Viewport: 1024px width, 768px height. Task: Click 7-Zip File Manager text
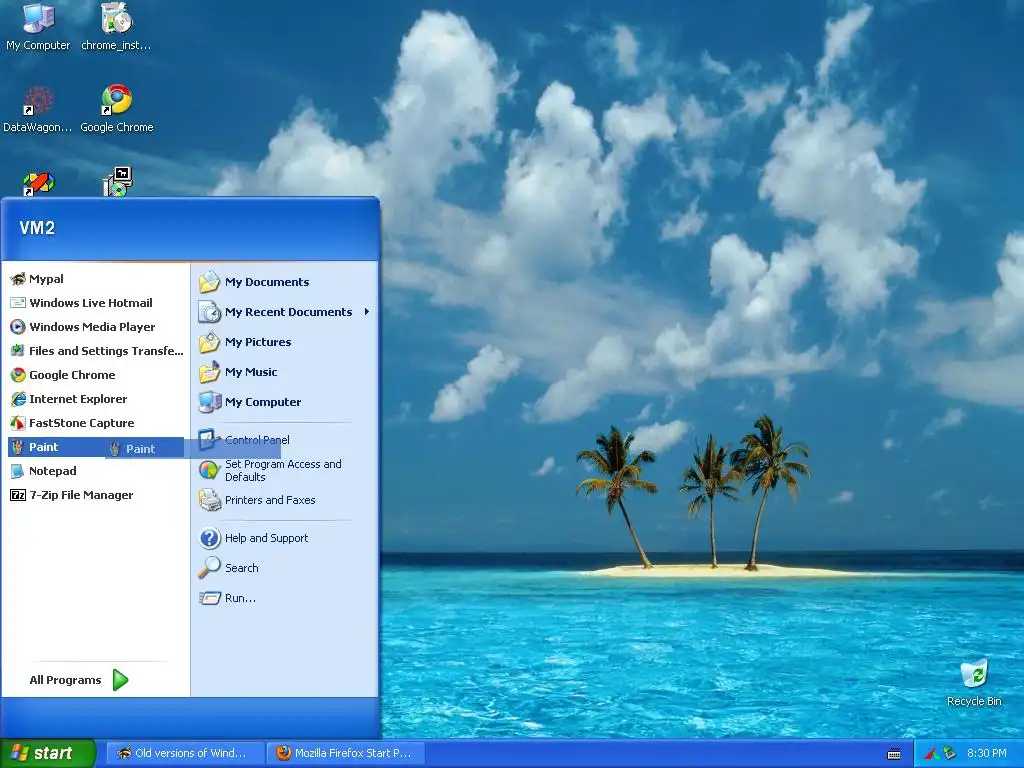coord(81,495)
